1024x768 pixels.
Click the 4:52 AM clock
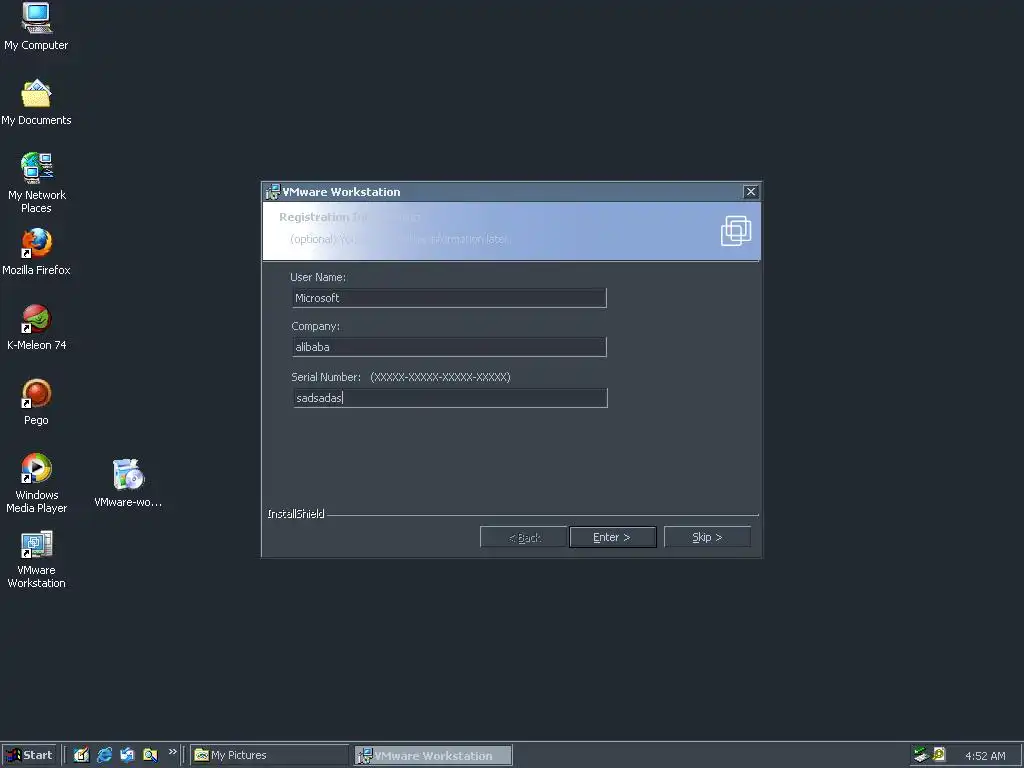click(985, 756)
